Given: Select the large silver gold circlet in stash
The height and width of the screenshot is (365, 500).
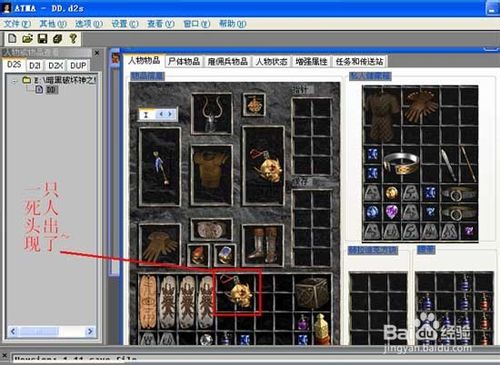Looking at the screenshot, I should (x=402, y=163).
